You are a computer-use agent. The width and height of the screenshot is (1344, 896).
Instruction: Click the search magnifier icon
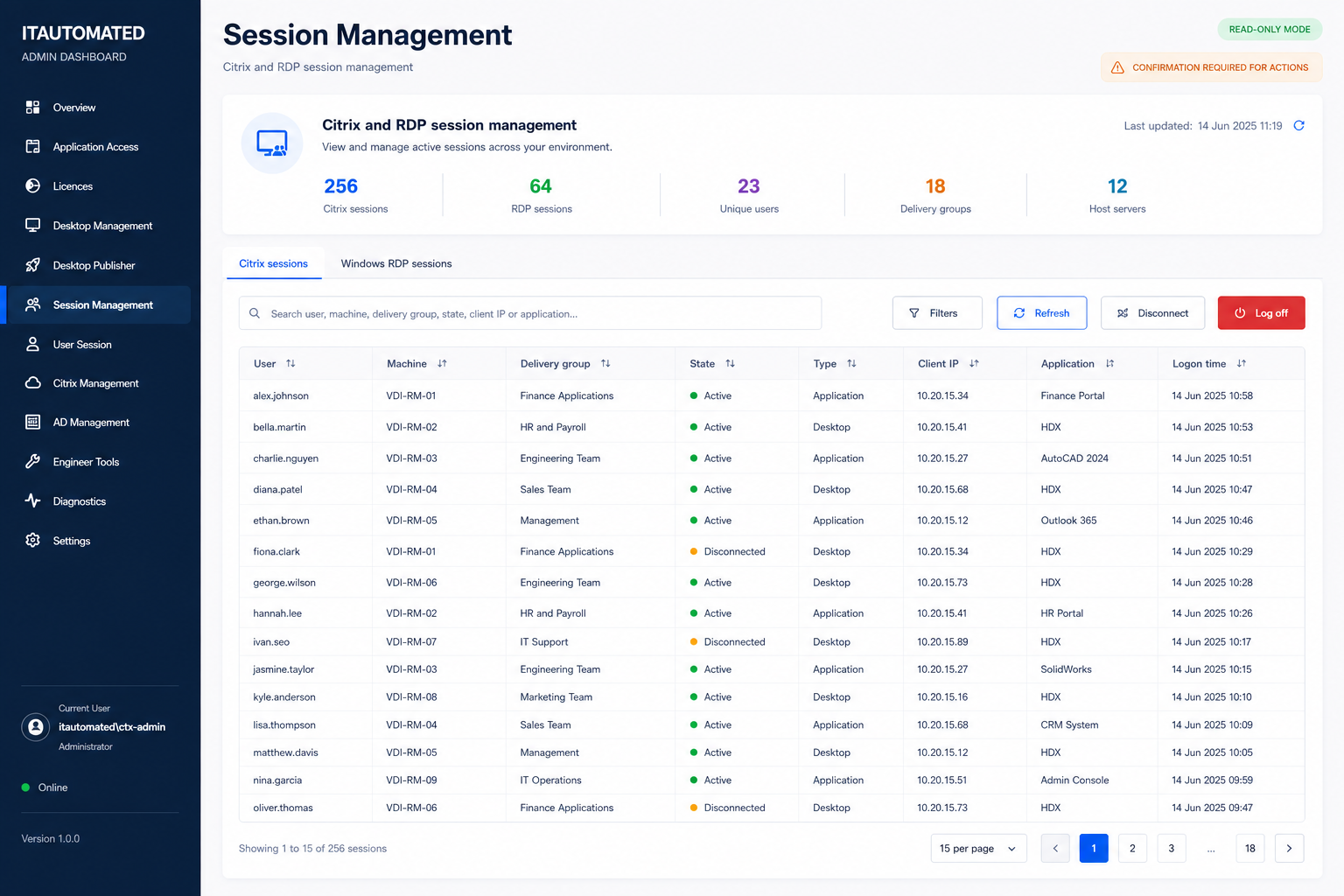255,313
